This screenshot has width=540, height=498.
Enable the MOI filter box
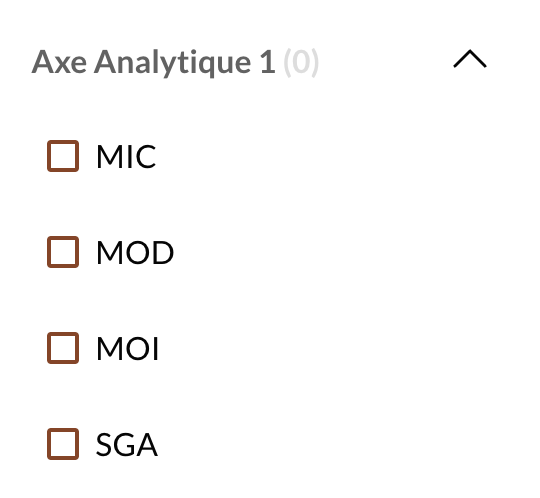tap(63, 348)
